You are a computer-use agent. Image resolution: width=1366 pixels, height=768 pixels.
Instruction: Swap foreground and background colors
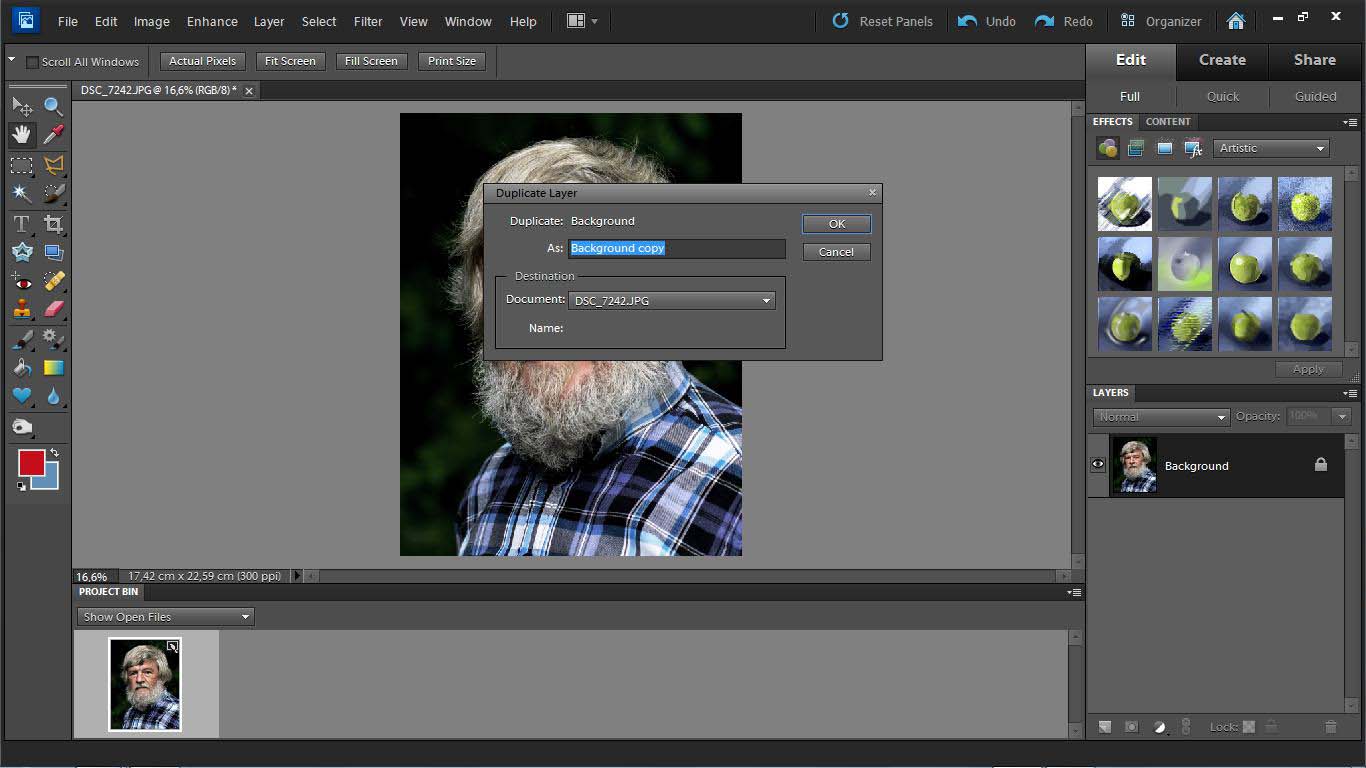point(54,453)
